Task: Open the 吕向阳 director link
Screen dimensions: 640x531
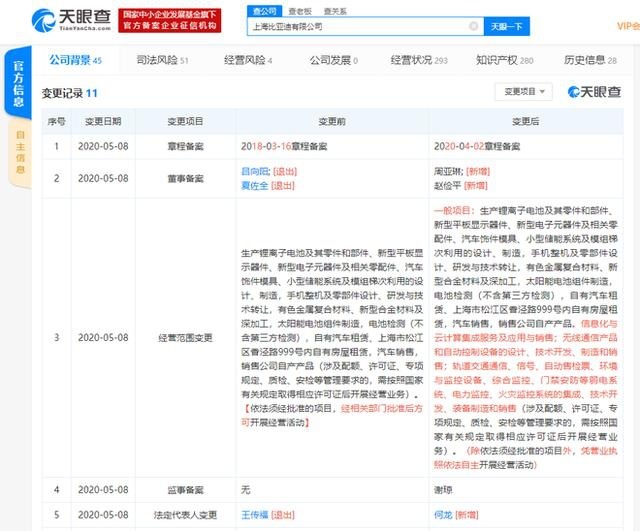Action: 256,171
